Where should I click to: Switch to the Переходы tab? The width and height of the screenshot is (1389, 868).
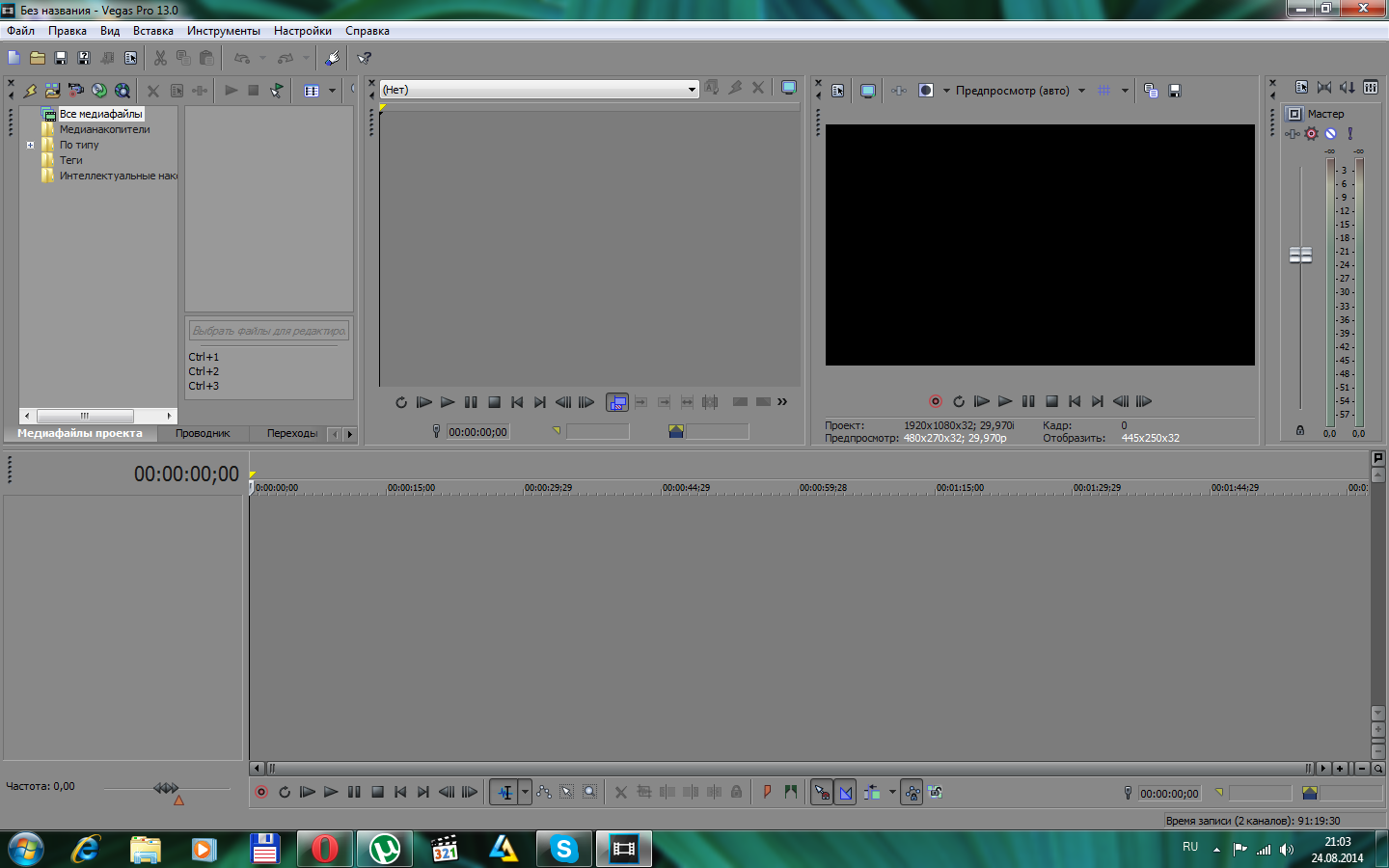tap(292, 434)
